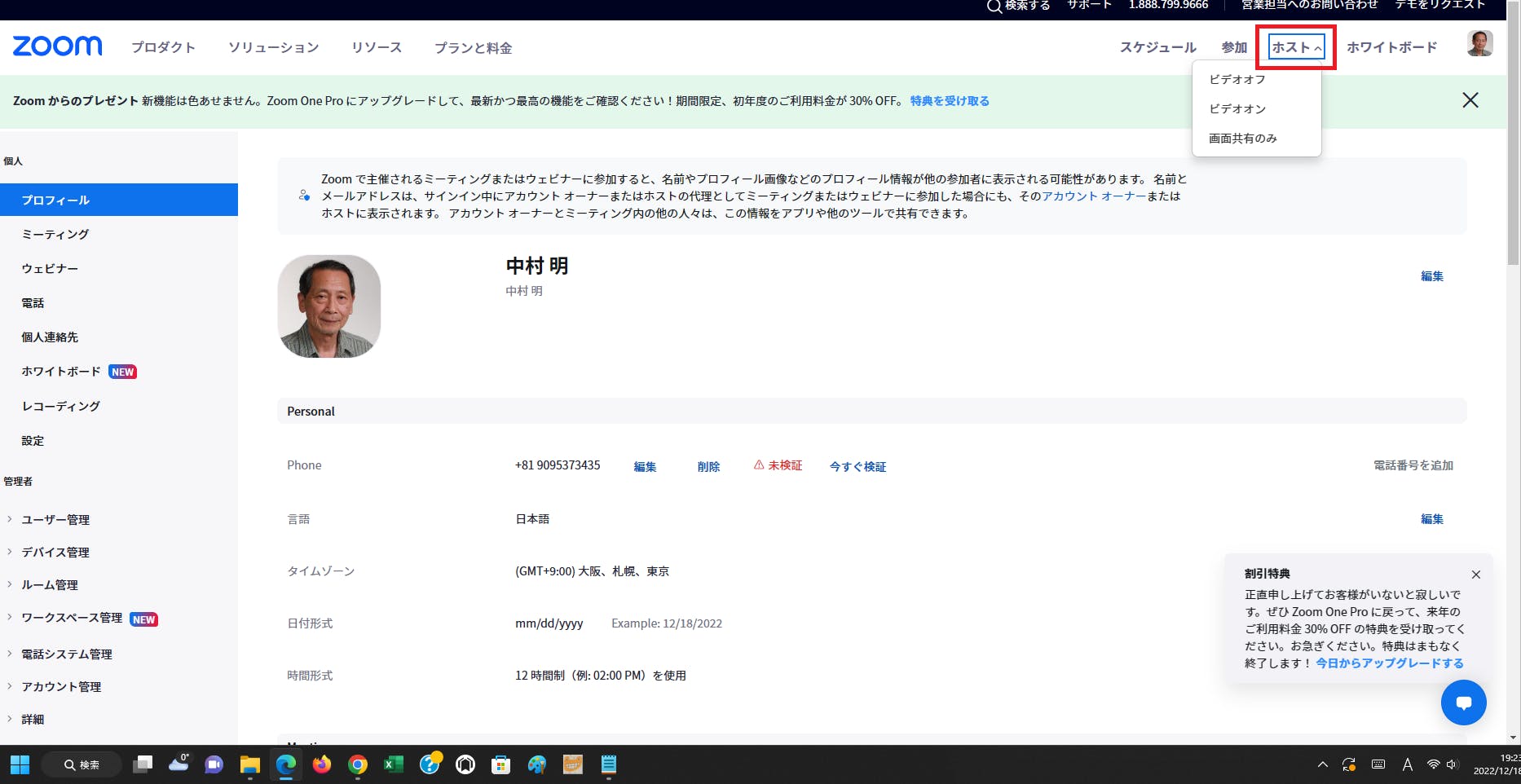This screenshot has width=1521, height=784.
Task: Select ビデオオン from the host menu
Action: pos(1237,108)
